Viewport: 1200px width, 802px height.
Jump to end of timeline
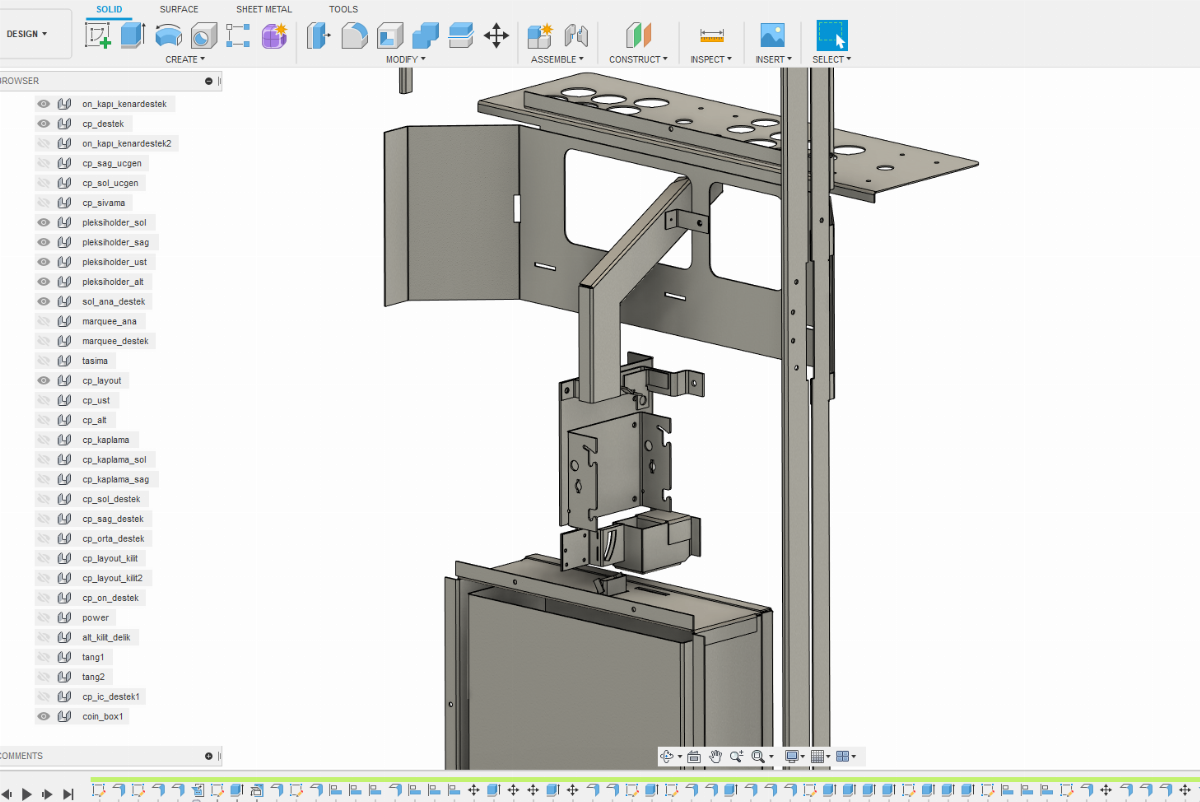point(68,793)
